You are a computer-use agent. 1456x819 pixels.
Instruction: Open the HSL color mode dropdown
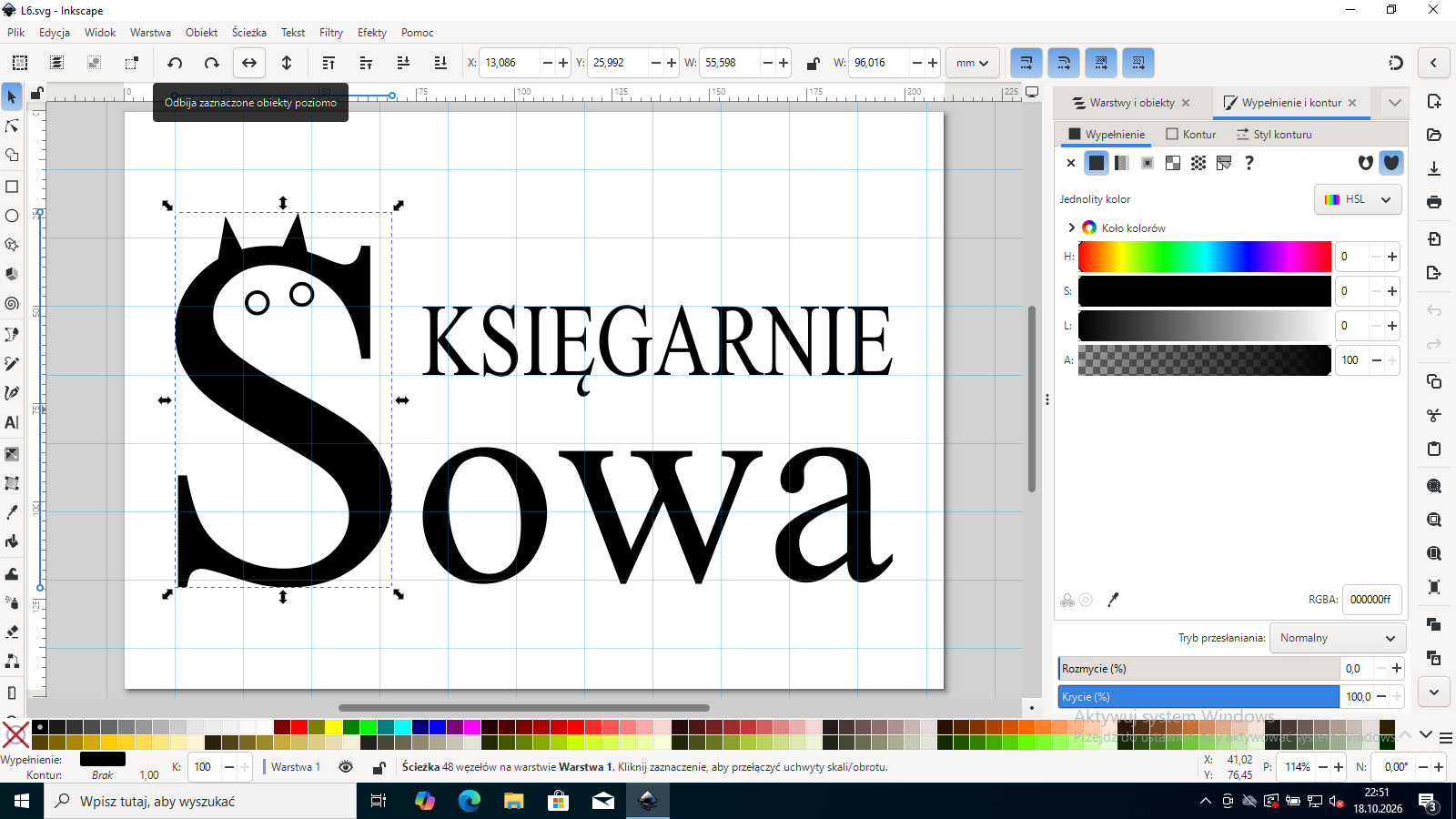pyautogui.click(x=1358, y=199)
